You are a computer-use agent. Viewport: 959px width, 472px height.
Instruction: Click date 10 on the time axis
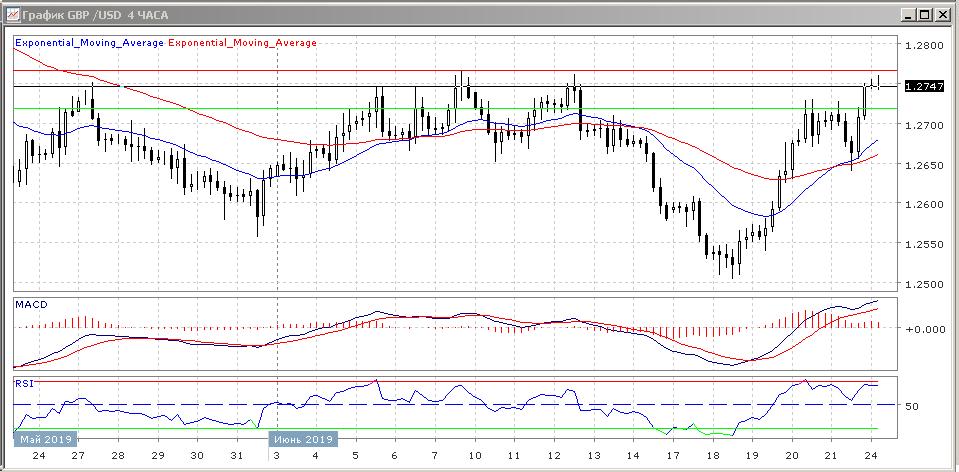pyautogui.click(x=473, y=455)
